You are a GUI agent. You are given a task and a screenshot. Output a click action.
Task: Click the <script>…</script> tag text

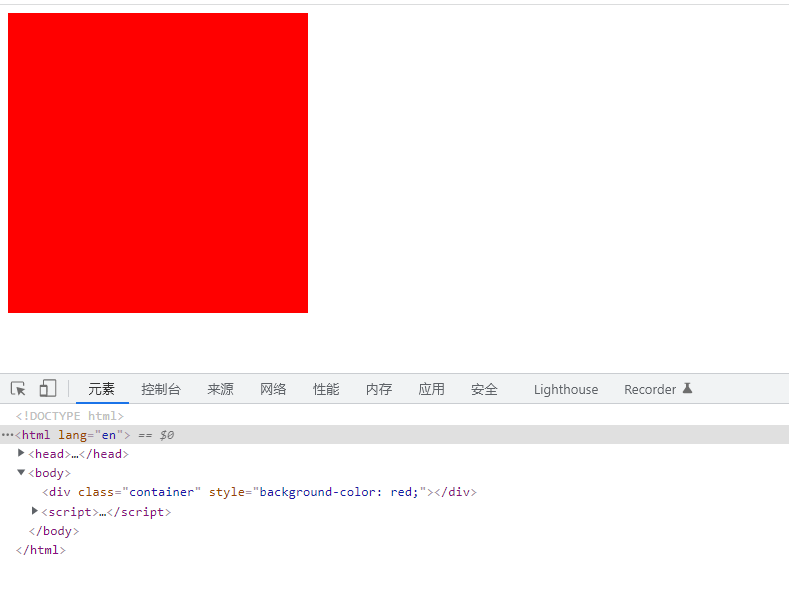click(x=106, y=512)
